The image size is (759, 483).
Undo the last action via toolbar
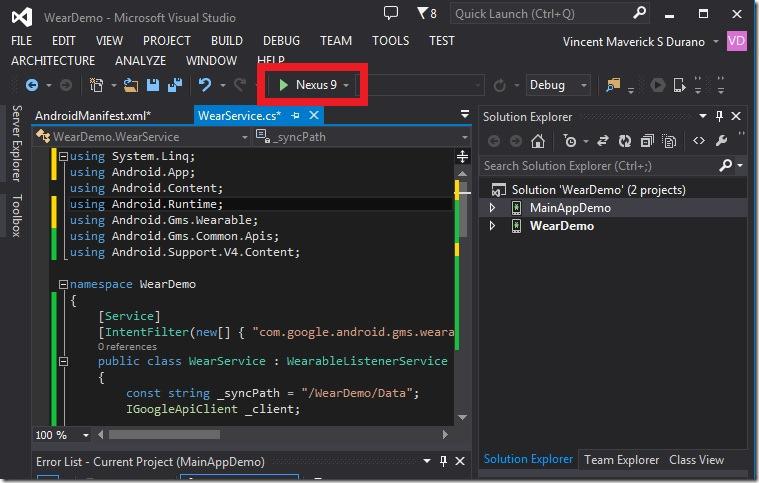205,85
